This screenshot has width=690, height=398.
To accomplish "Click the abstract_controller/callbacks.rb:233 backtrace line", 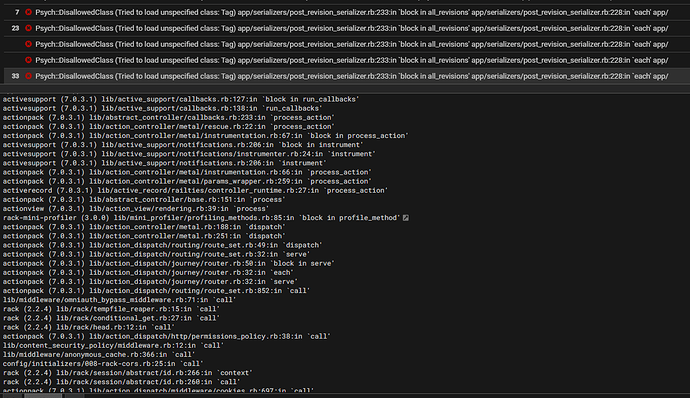I will click(x=169, y=118).
